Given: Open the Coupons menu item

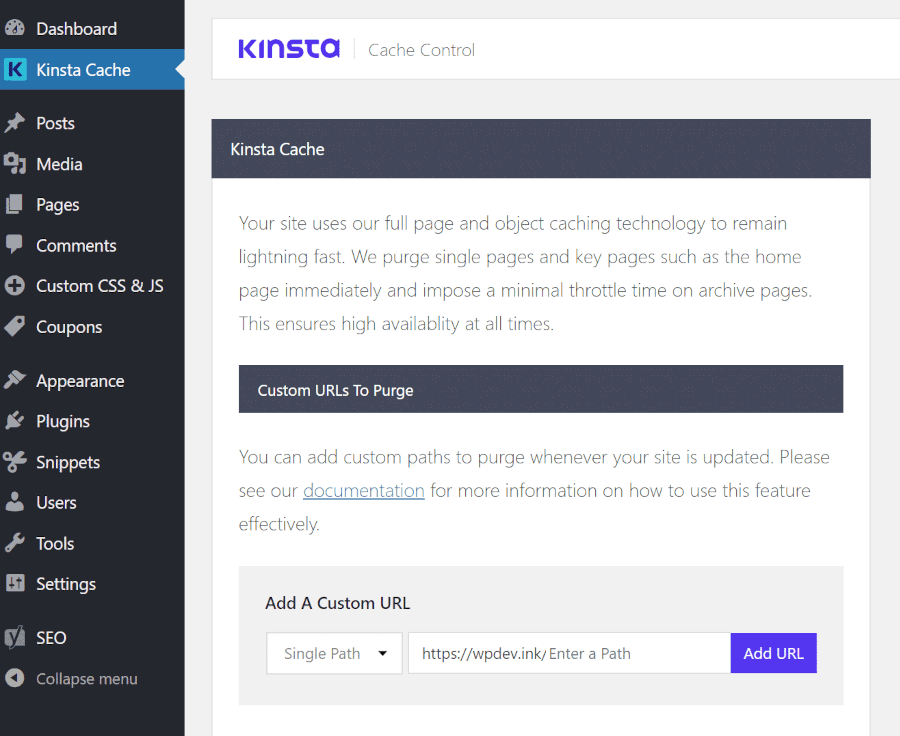Looking at the screenshot, I should pos(92,327).
